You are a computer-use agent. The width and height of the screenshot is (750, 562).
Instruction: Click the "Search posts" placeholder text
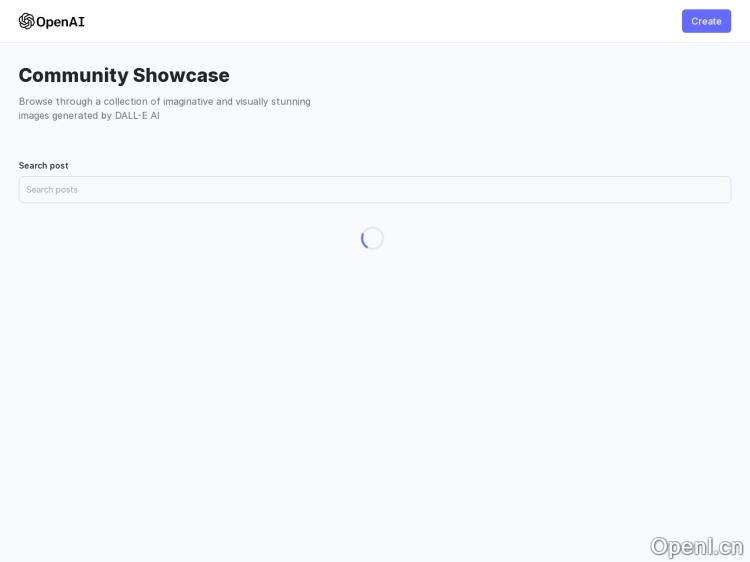[52, 190]
